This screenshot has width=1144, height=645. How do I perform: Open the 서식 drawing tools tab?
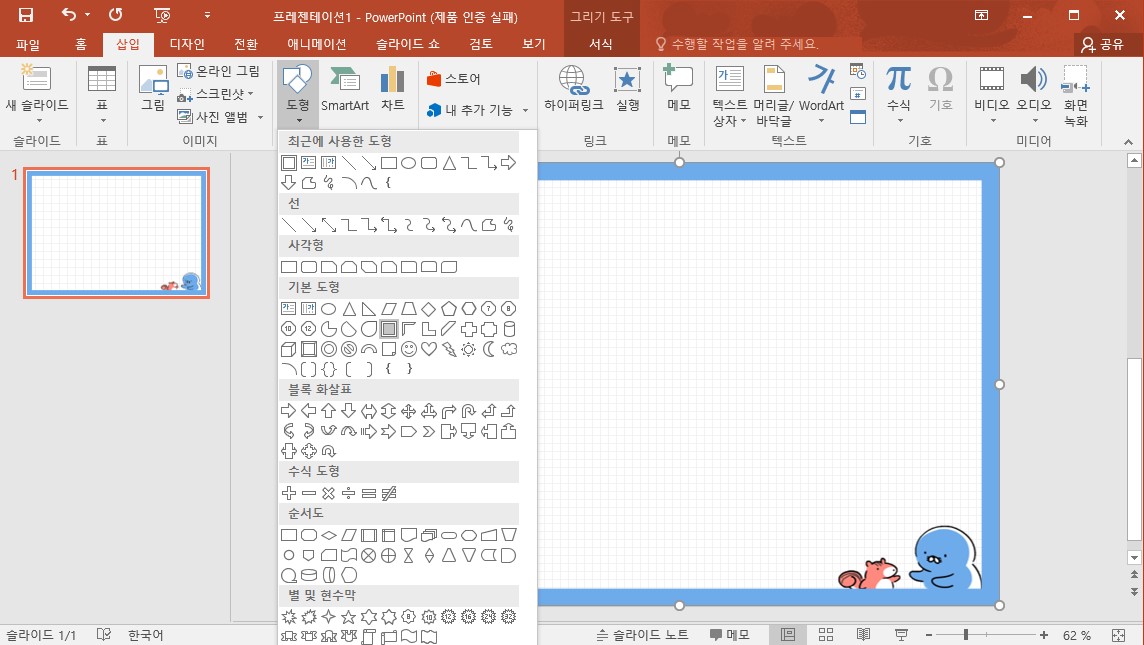(x=600, y=45)
